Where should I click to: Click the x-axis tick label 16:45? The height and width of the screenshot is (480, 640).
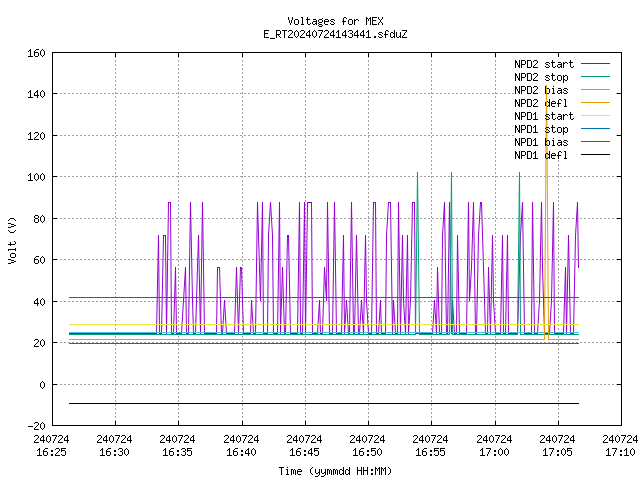pyautogui.click(x=304, y=452)
